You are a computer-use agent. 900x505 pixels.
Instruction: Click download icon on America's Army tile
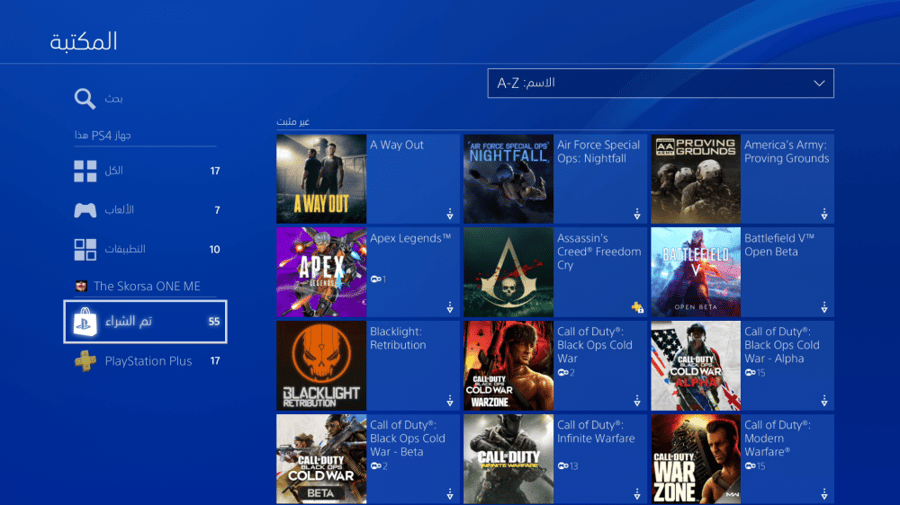[x=824, y=214]
